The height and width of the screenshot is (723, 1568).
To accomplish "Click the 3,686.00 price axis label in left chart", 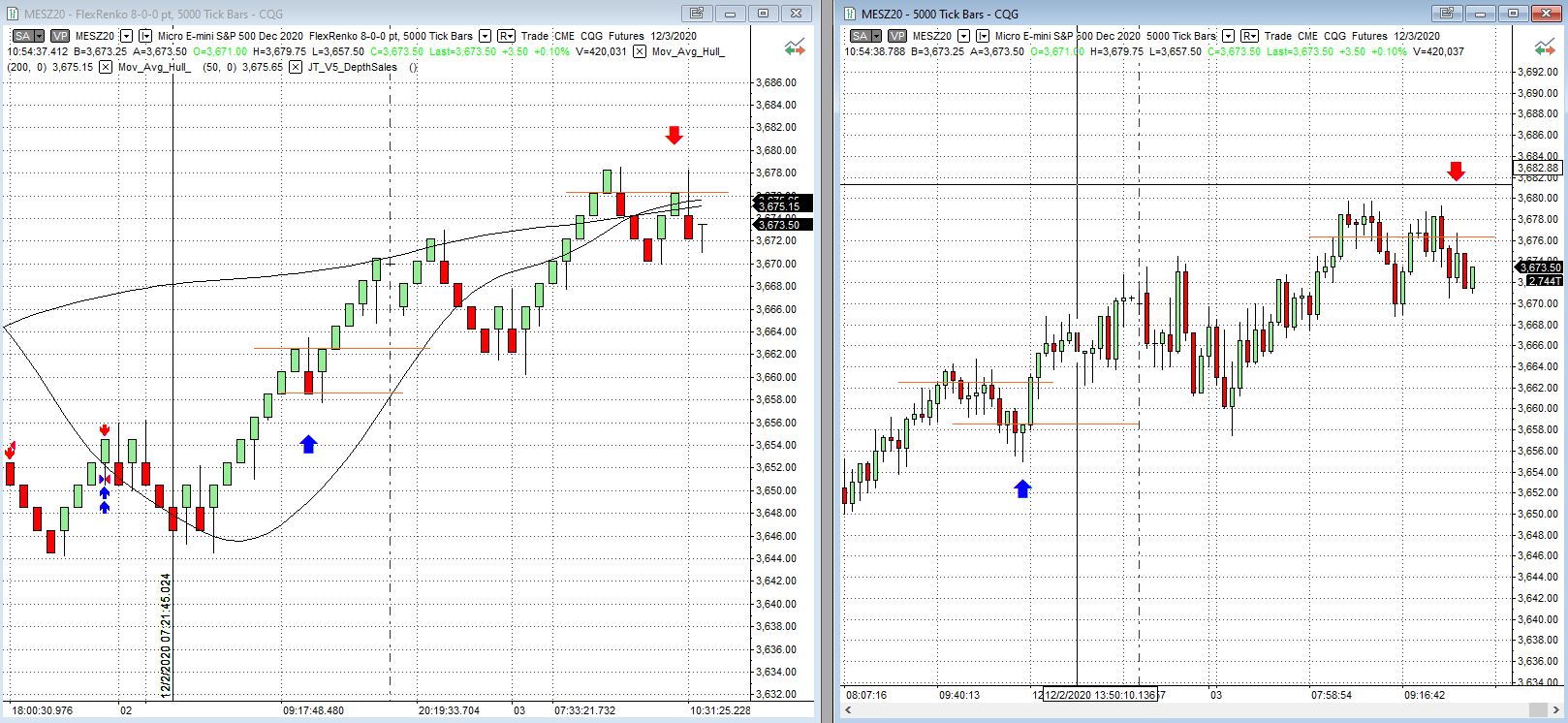I will pyautogui.click(x=776, y=82).
